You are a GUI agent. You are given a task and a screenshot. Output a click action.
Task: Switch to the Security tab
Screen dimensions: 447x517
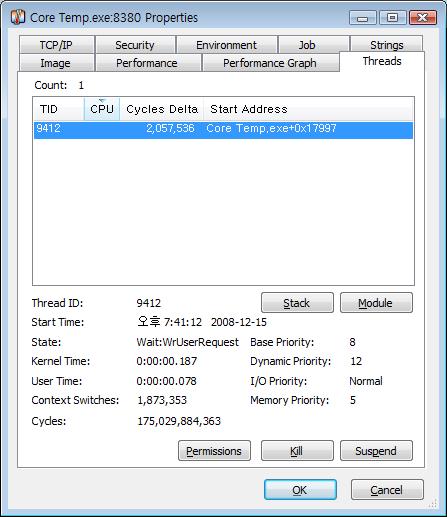(x=135, y=45)
